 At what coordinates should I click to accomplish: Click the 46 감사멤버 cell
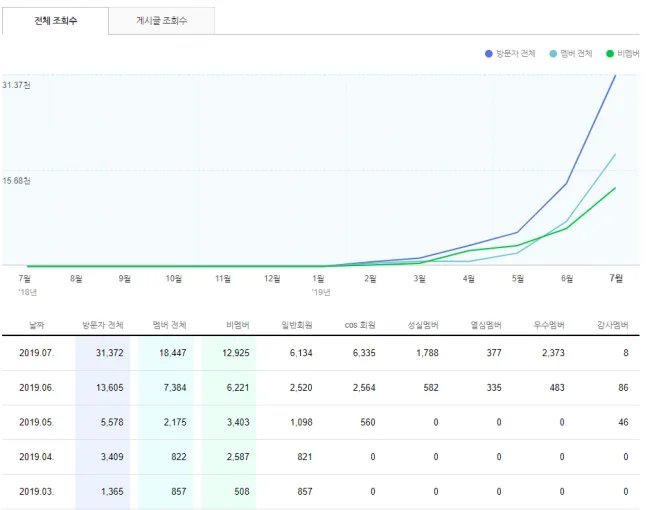623,422
